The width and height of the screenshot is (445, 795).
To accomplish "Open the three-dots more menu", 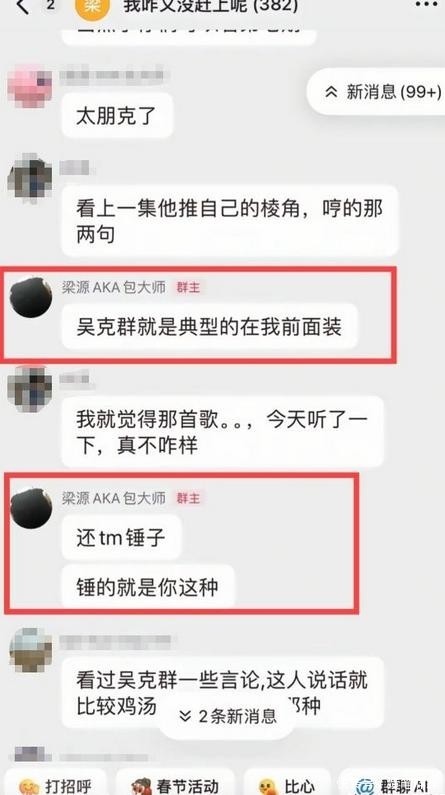I will (x=427, y=4).
